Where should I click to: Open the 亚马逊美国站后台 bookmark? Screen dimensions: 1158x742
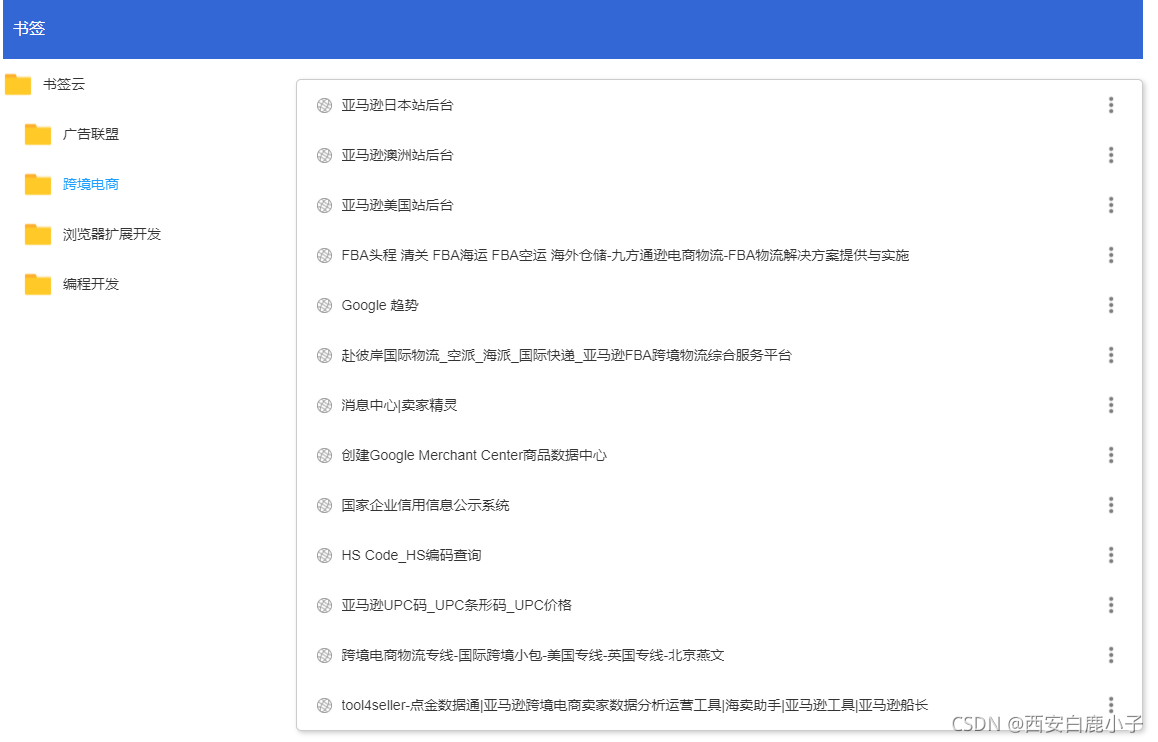coord(397,205)
